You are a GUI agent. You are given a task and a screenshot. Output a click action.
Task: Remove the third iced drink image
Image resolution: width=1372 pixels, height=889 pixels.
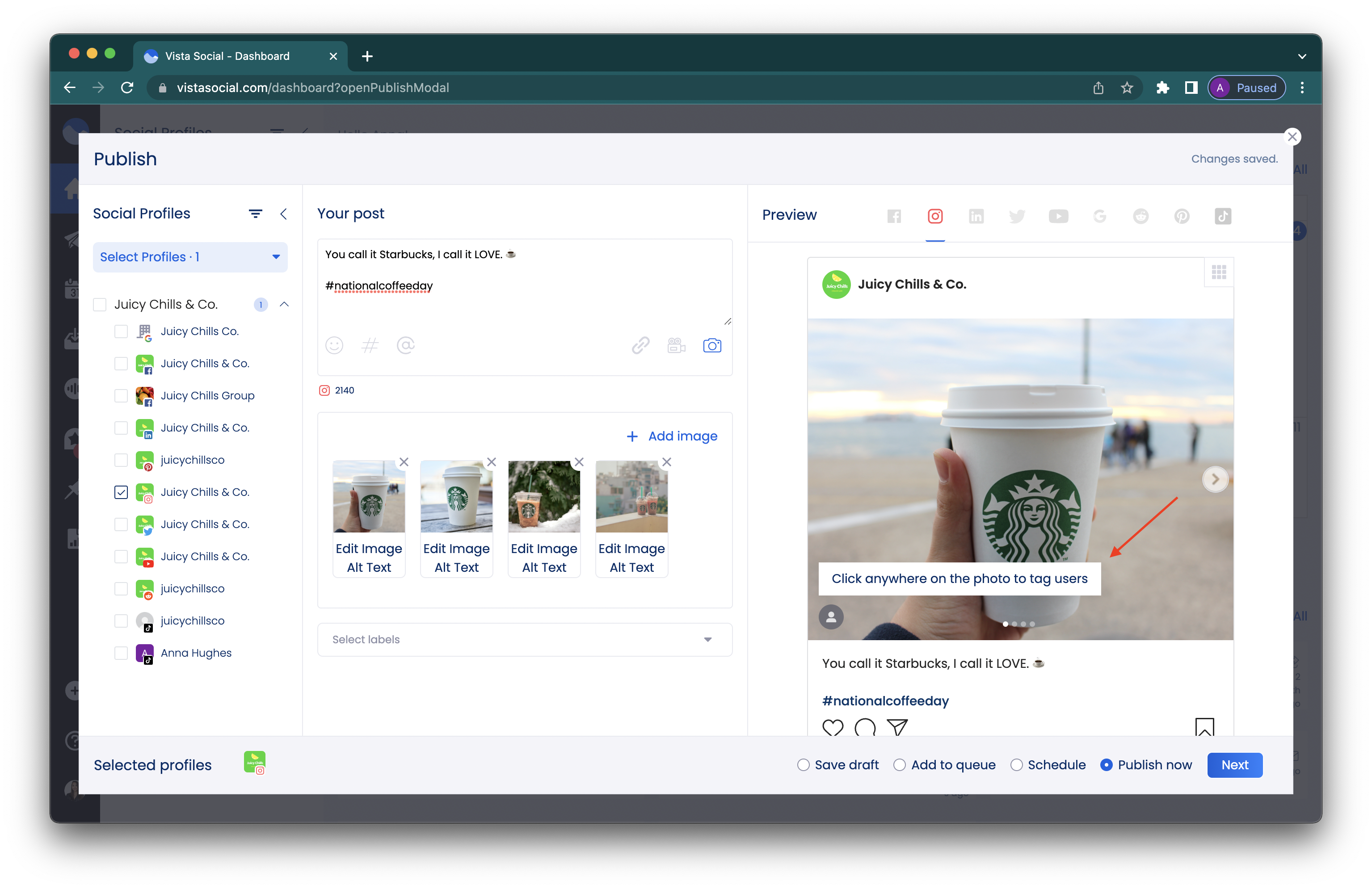click(x=579, y=462)
